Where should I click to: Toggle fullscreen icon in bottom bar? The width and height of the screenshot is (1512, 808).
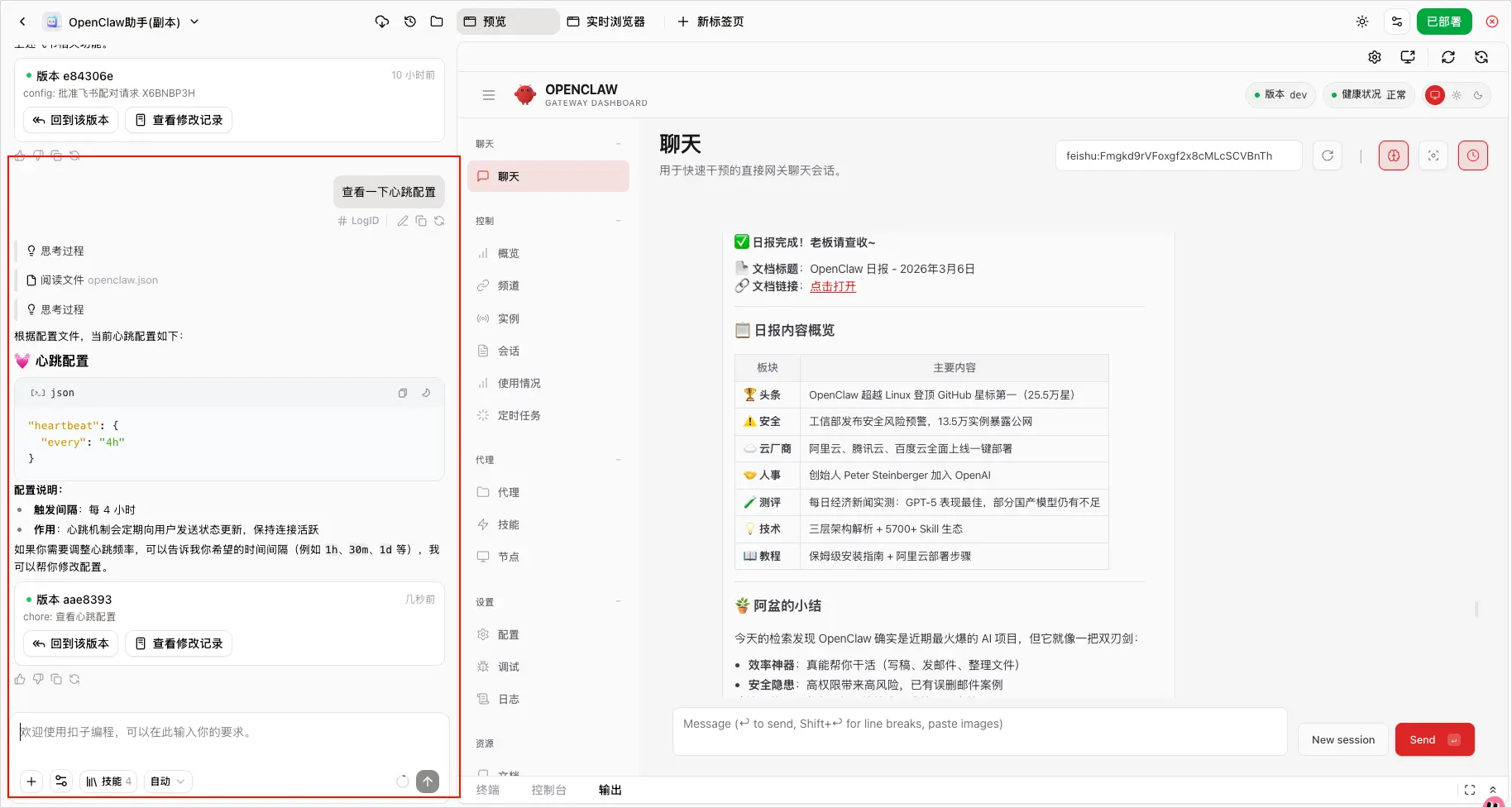[x=1470, y=790]
